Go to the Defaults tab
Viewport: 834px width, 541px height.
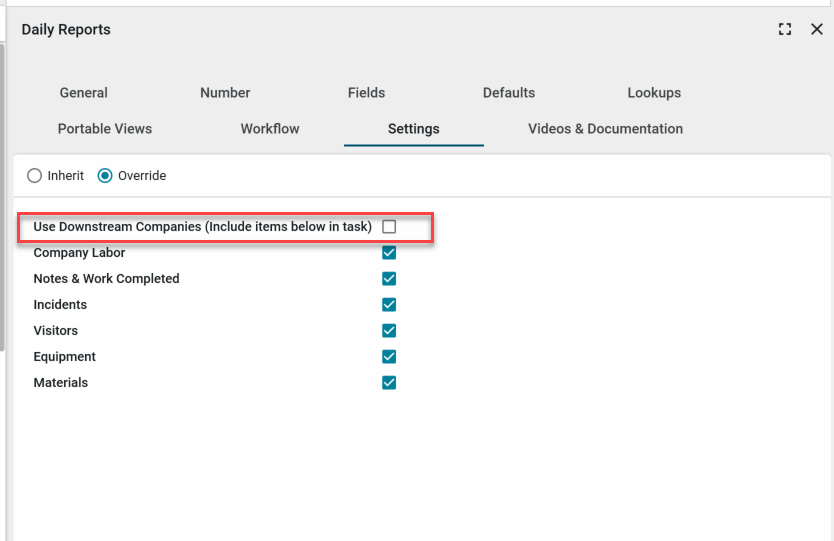(x=509, y=93)
